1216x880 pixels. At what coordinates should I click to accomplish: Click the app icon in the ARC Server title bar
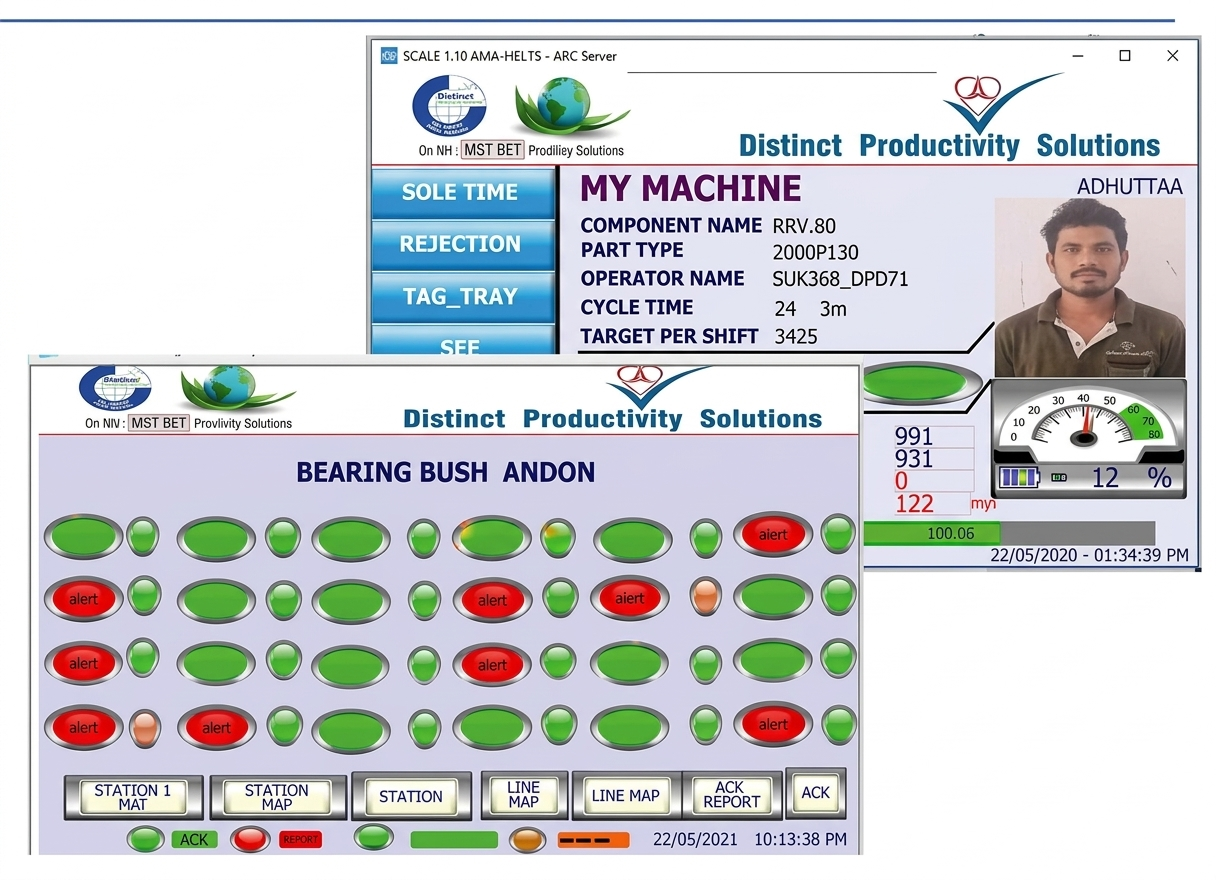(x=389, y=56)
